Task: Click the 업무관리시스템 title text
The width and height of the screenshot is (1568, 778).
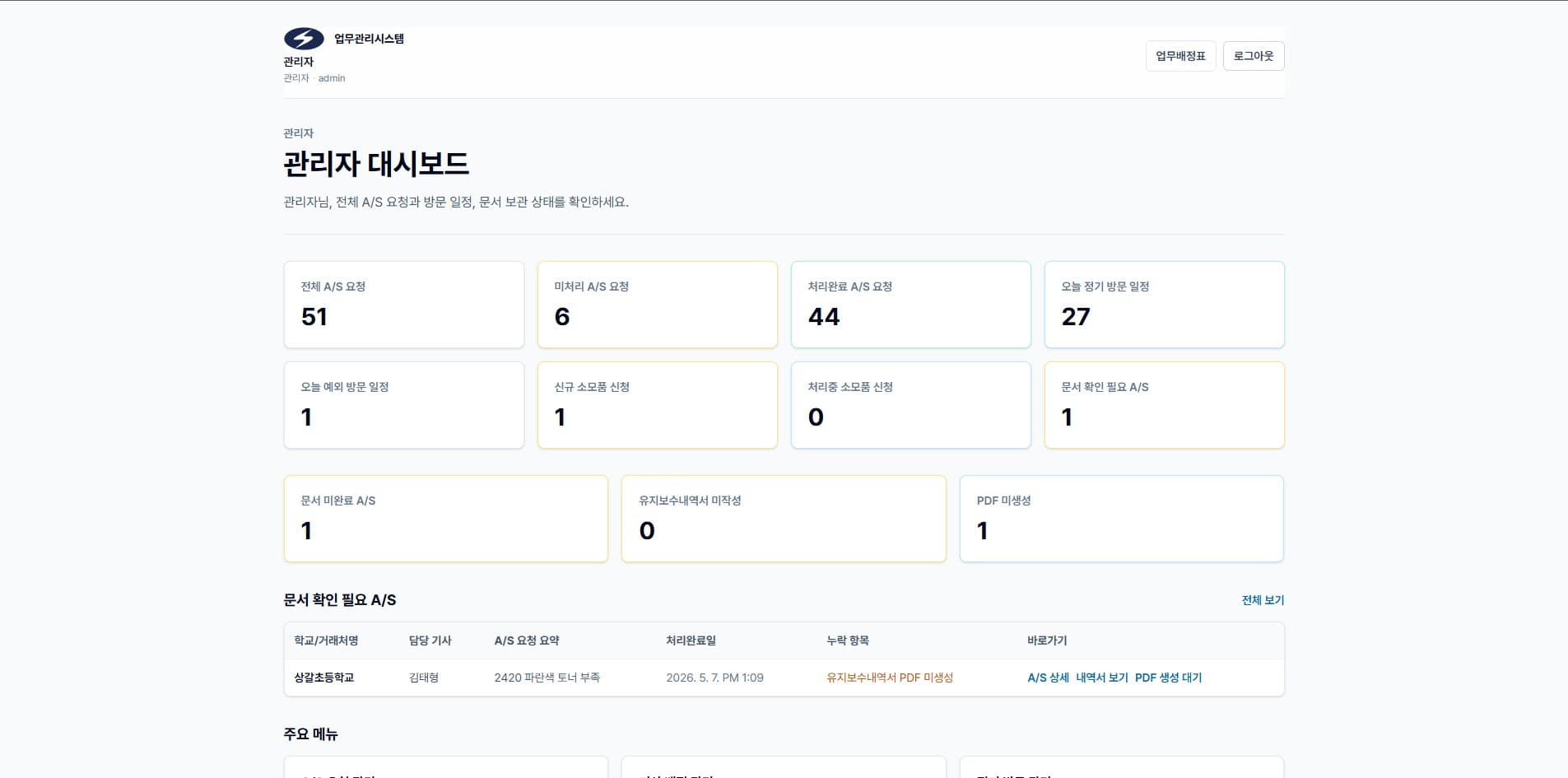Action: pos(369,39)
